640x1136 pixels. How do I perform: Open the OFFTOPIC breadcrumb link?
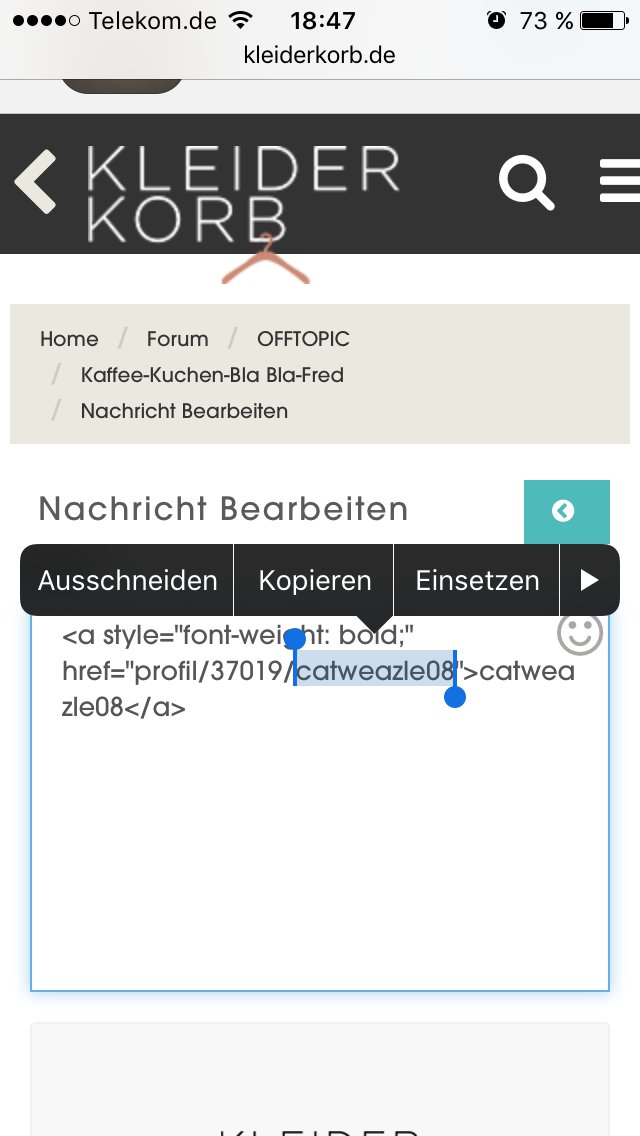click(x=303, y=339)
